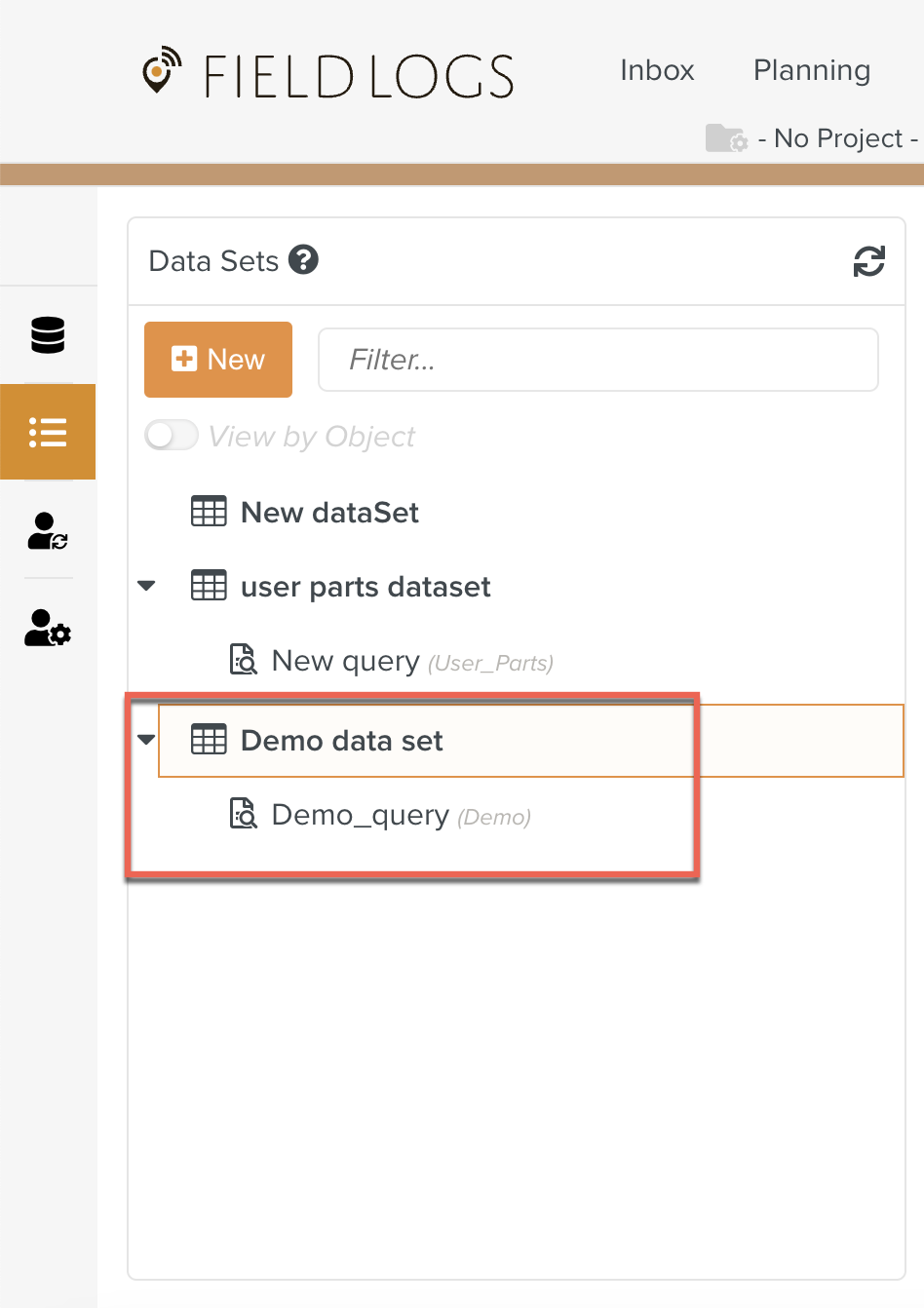Select the New dataSet item

329,513
